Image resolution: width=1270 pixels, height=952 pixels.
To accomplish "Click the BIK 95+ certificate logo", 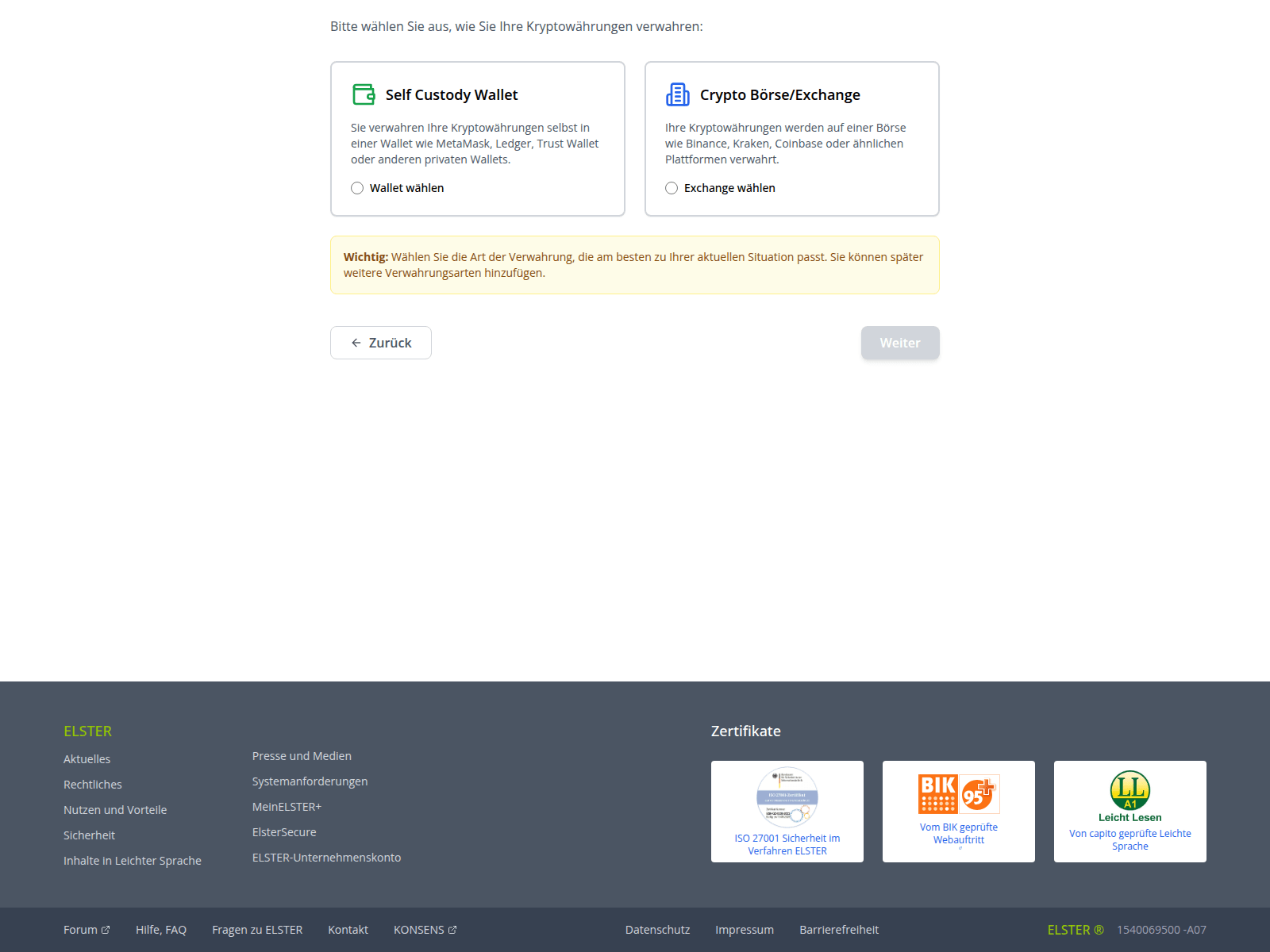I will click(958, 794).
